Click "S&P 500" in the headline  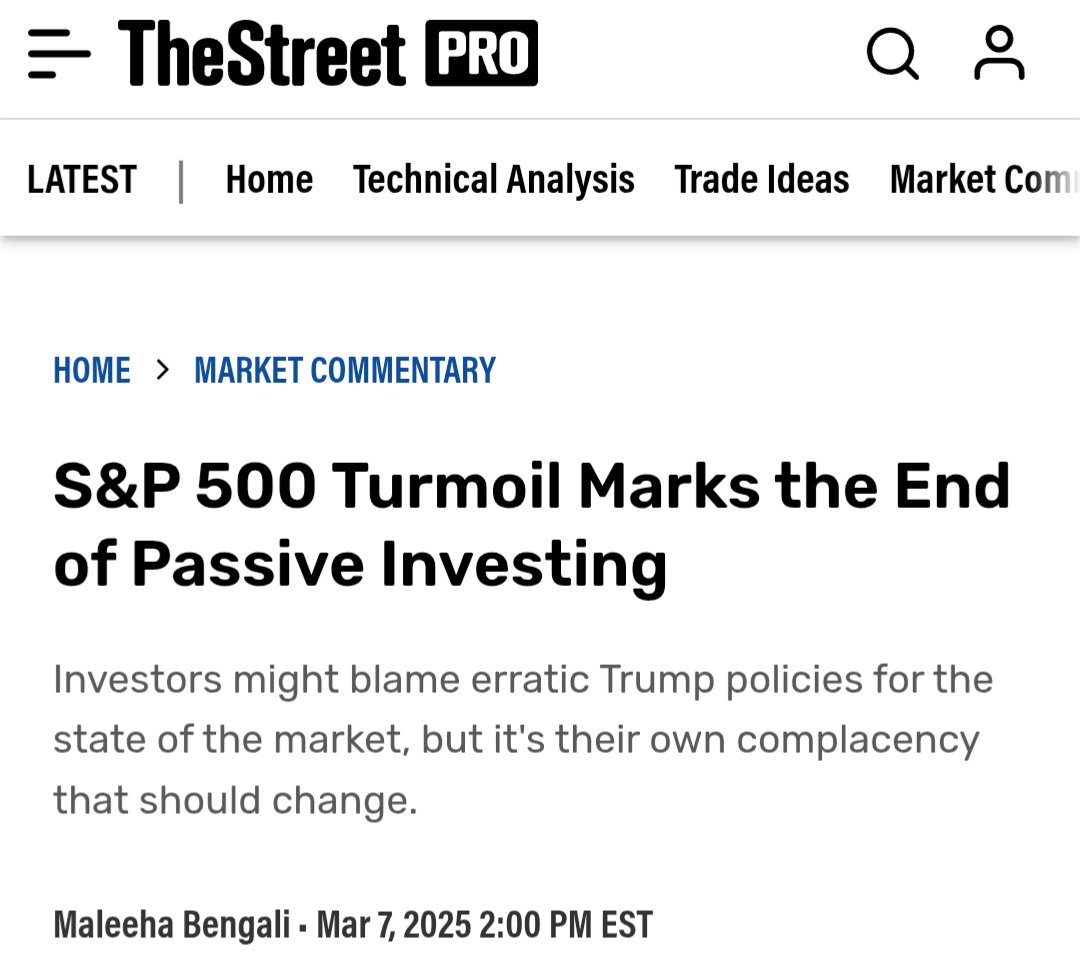(x=185, y=487)
